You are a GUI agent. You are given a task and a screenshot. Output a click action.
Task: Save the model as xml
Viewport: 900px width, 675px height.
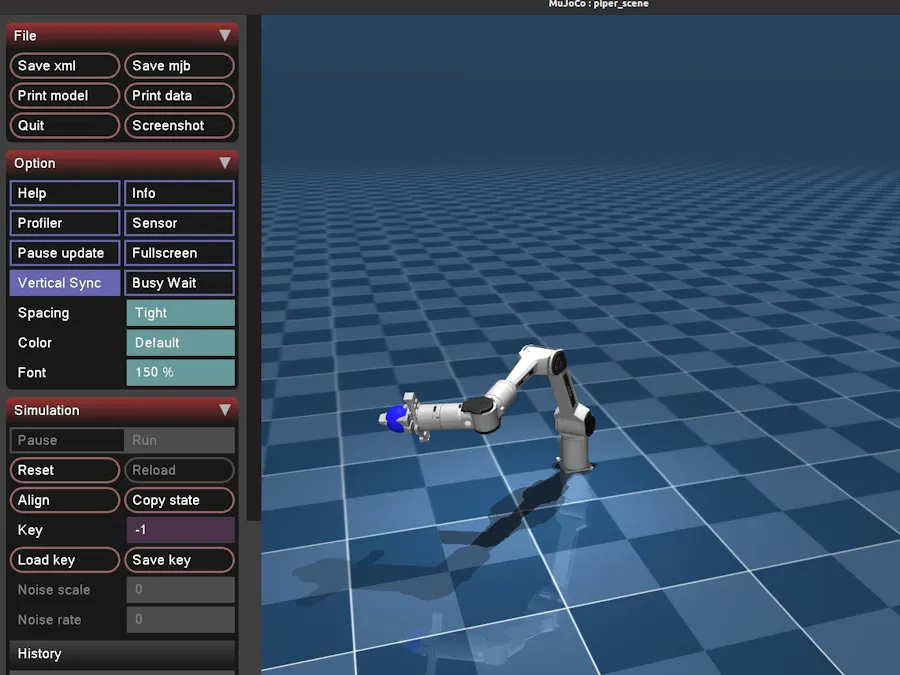click(64, 65)
